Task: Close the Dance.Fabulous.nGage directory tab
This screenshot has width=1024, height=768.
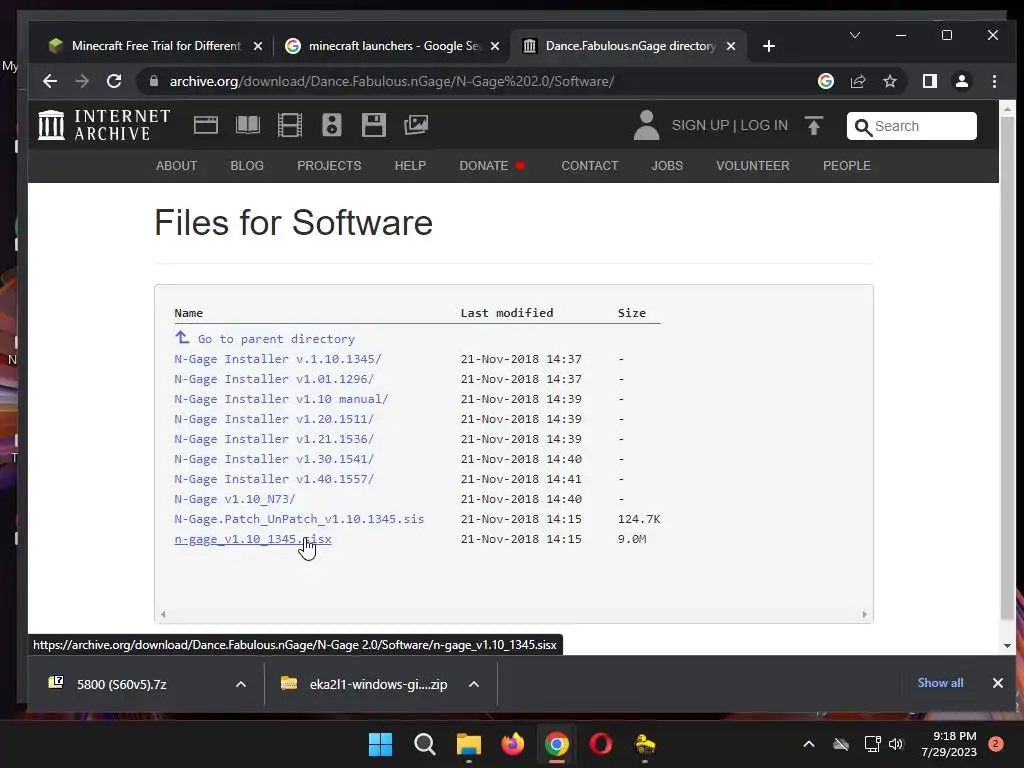Action: pyautogui.click(x=731, y=46)
